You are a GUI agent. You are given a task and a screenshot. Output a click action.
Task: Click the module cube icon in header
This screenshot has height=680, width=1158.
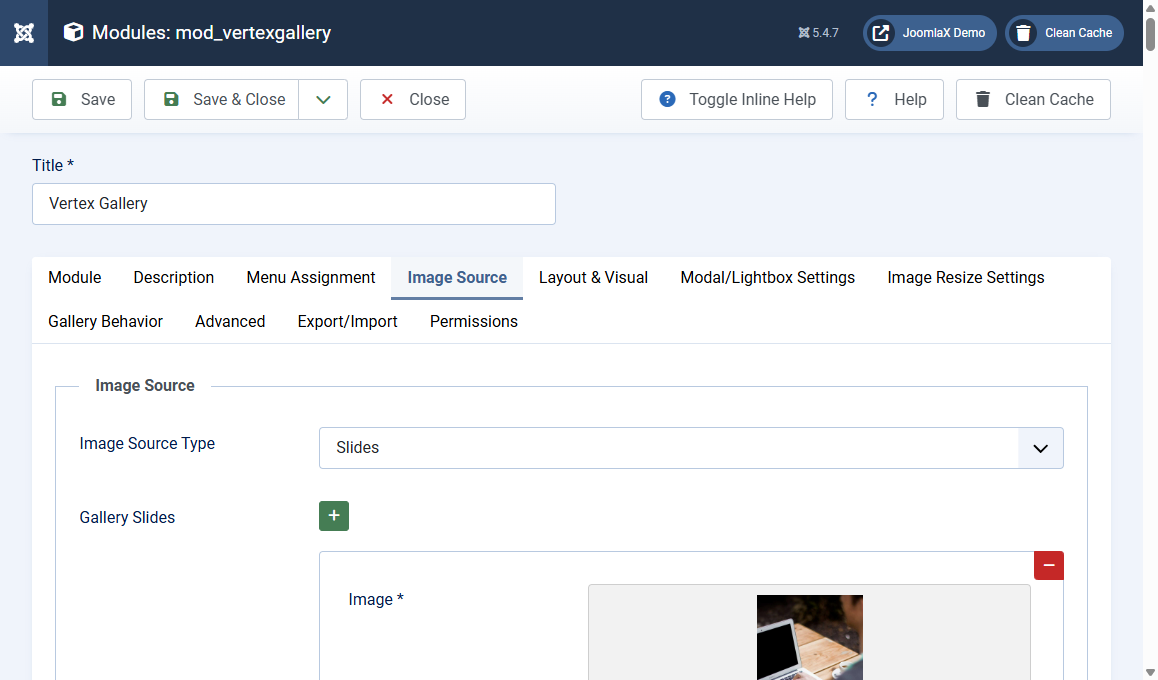[73, 32]
